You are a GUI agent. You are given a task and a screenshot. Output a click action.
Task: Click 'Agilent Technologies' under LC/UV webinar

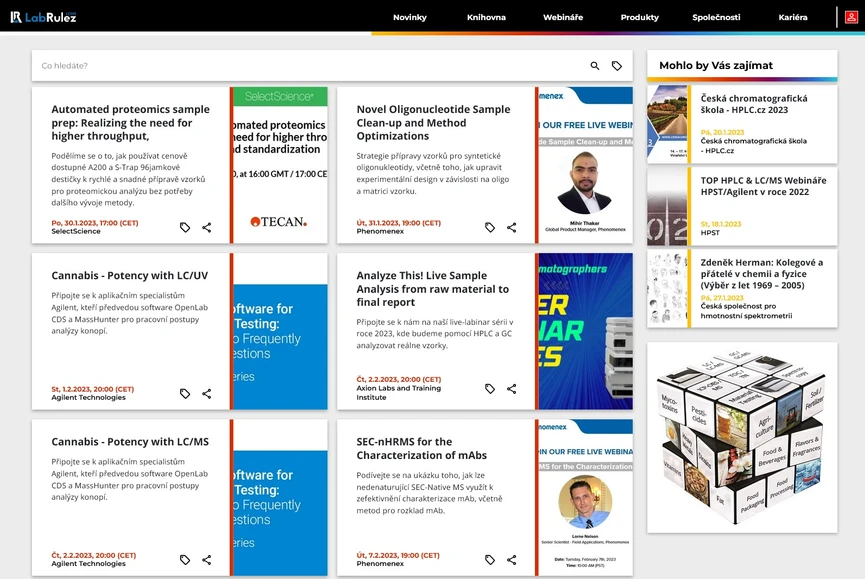88,398
